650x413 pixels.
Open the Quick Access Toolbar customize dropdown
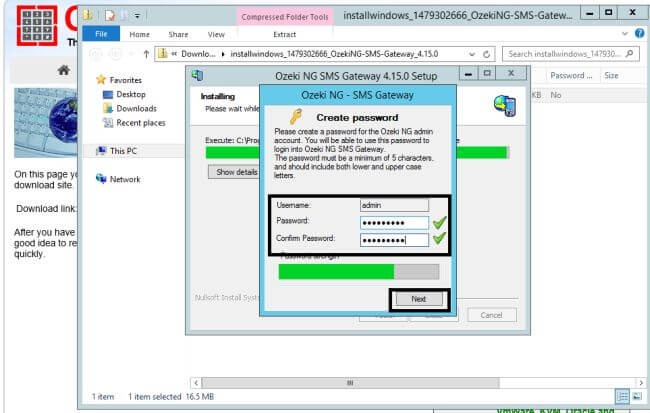coord(137,16)
